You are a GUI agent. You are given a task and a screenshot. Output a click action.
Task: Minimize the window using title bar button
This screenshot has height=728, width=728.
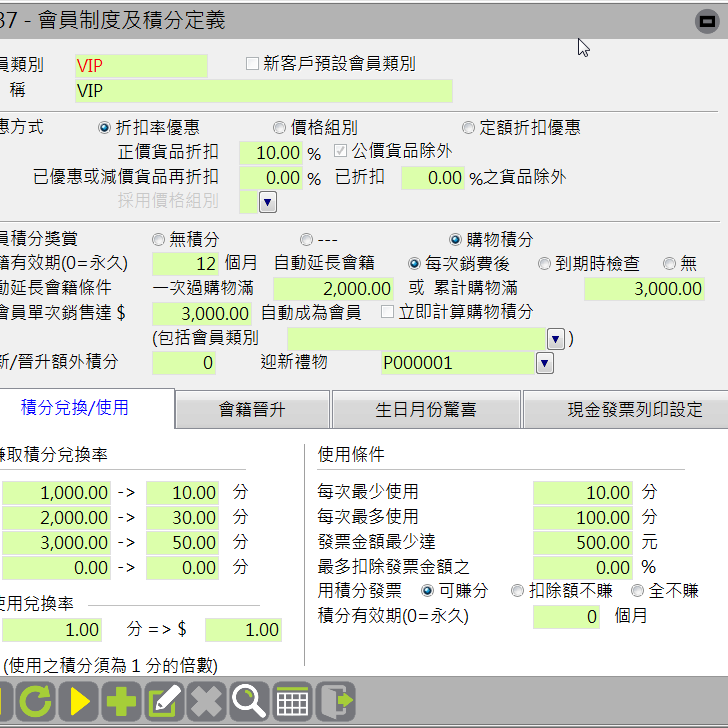point(704,19)
